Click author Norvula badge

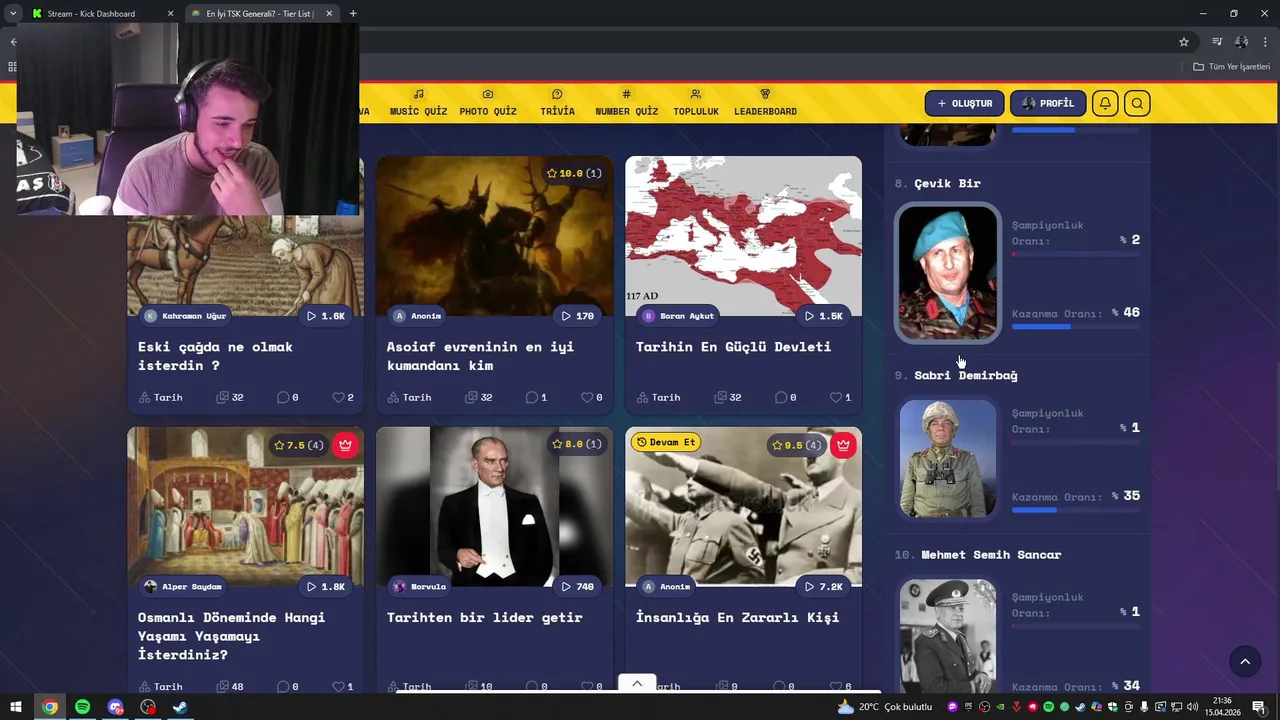[420, 587]
